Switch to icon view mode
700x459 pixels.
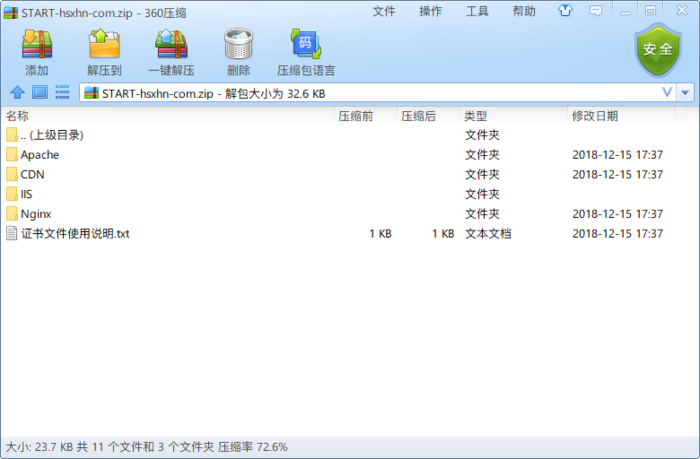pyautogui.click(x=40, y=92)
